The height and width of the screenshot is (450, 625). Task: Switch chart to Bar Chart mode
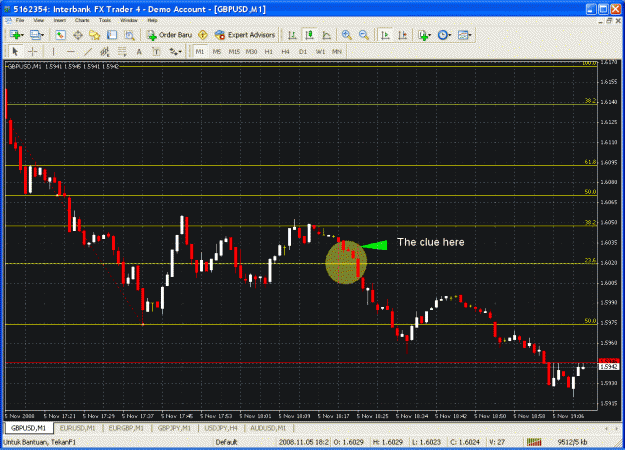click(292, 35)
